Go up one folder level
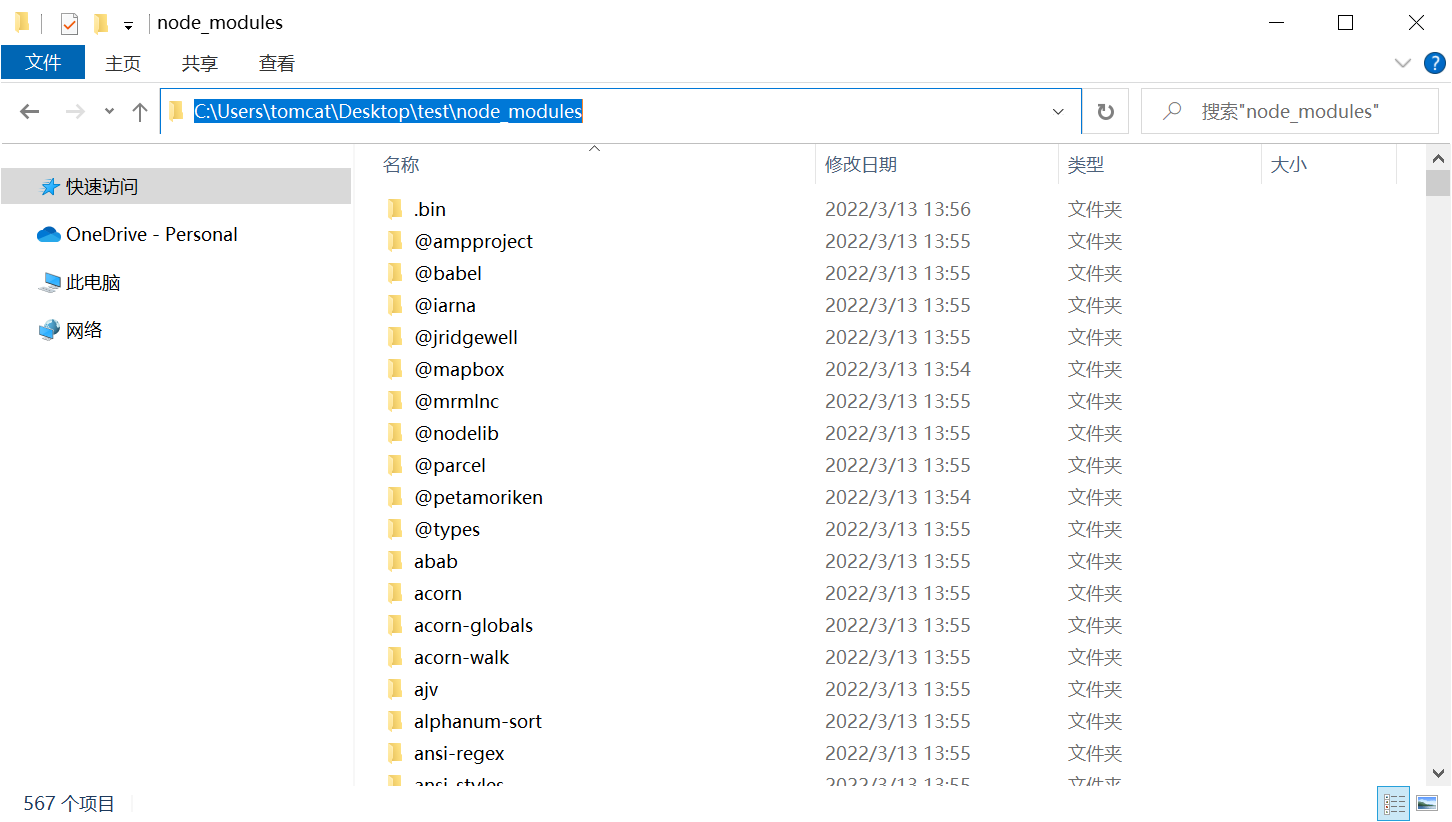This screenshot has width=1452, height=822. [140, 112]
